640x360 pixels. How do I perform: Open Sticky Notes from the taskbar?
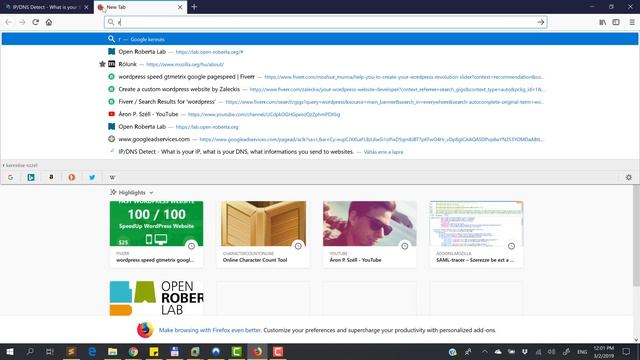click(154, 351)
